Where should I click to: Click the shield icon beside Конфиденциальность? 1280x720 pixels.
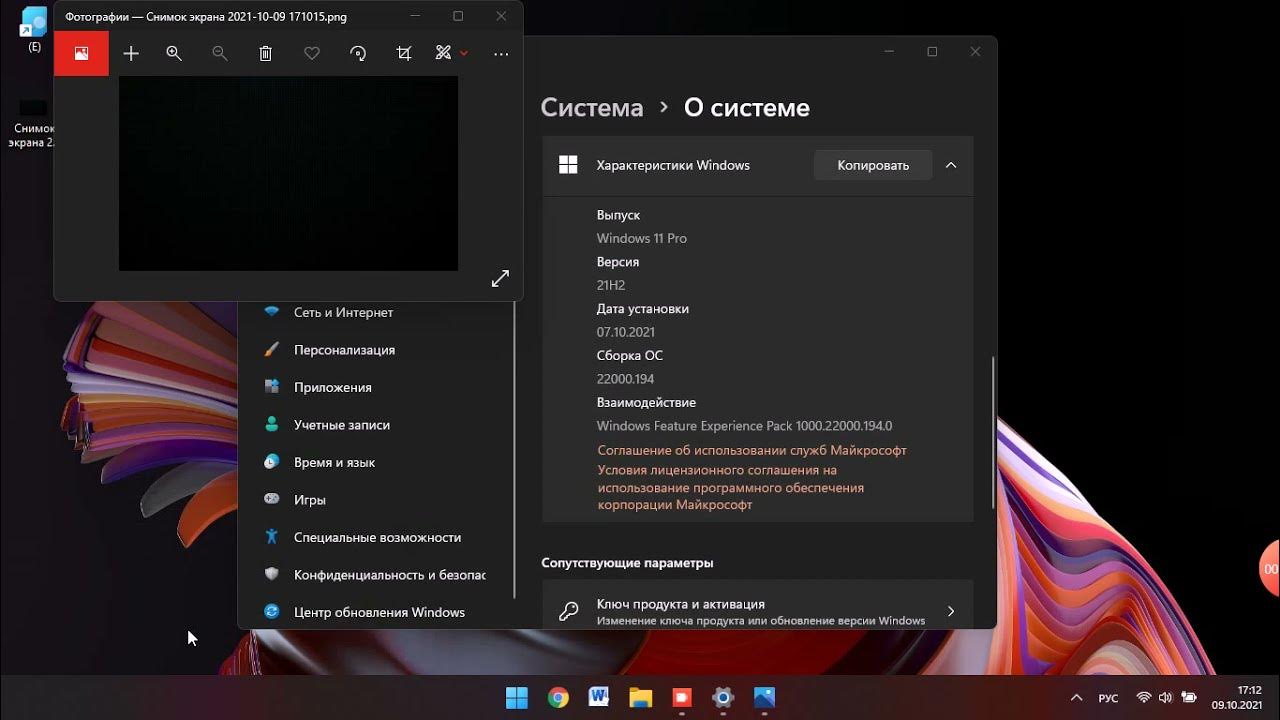tap(271, 574)
